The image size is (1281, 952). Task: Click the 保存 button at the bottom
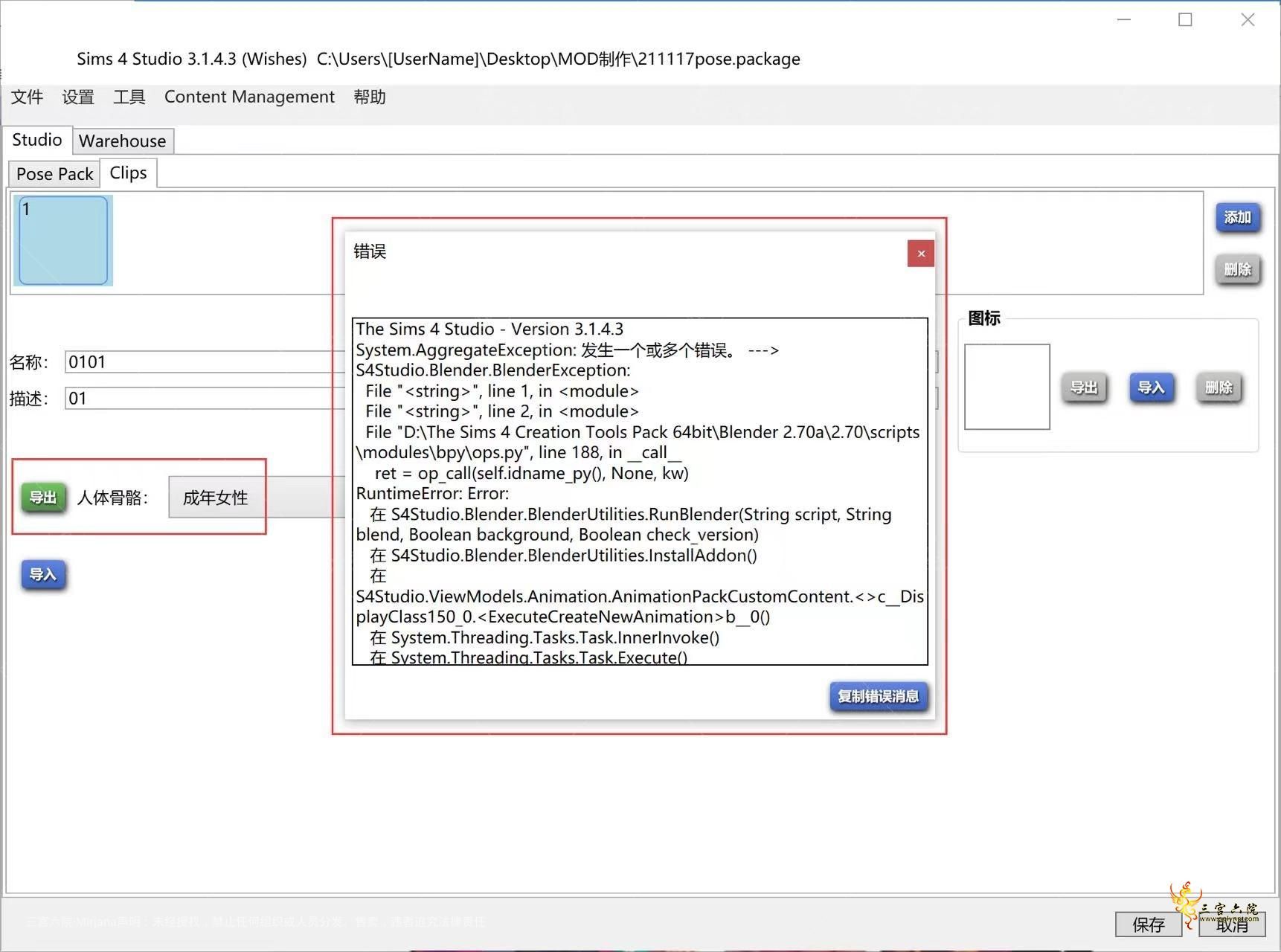(x=1149, y=924)
